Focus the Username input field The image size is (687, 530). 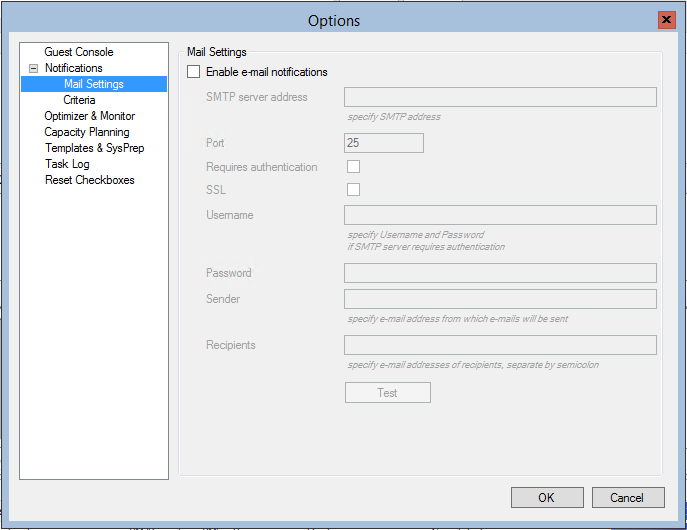point(500,215)
